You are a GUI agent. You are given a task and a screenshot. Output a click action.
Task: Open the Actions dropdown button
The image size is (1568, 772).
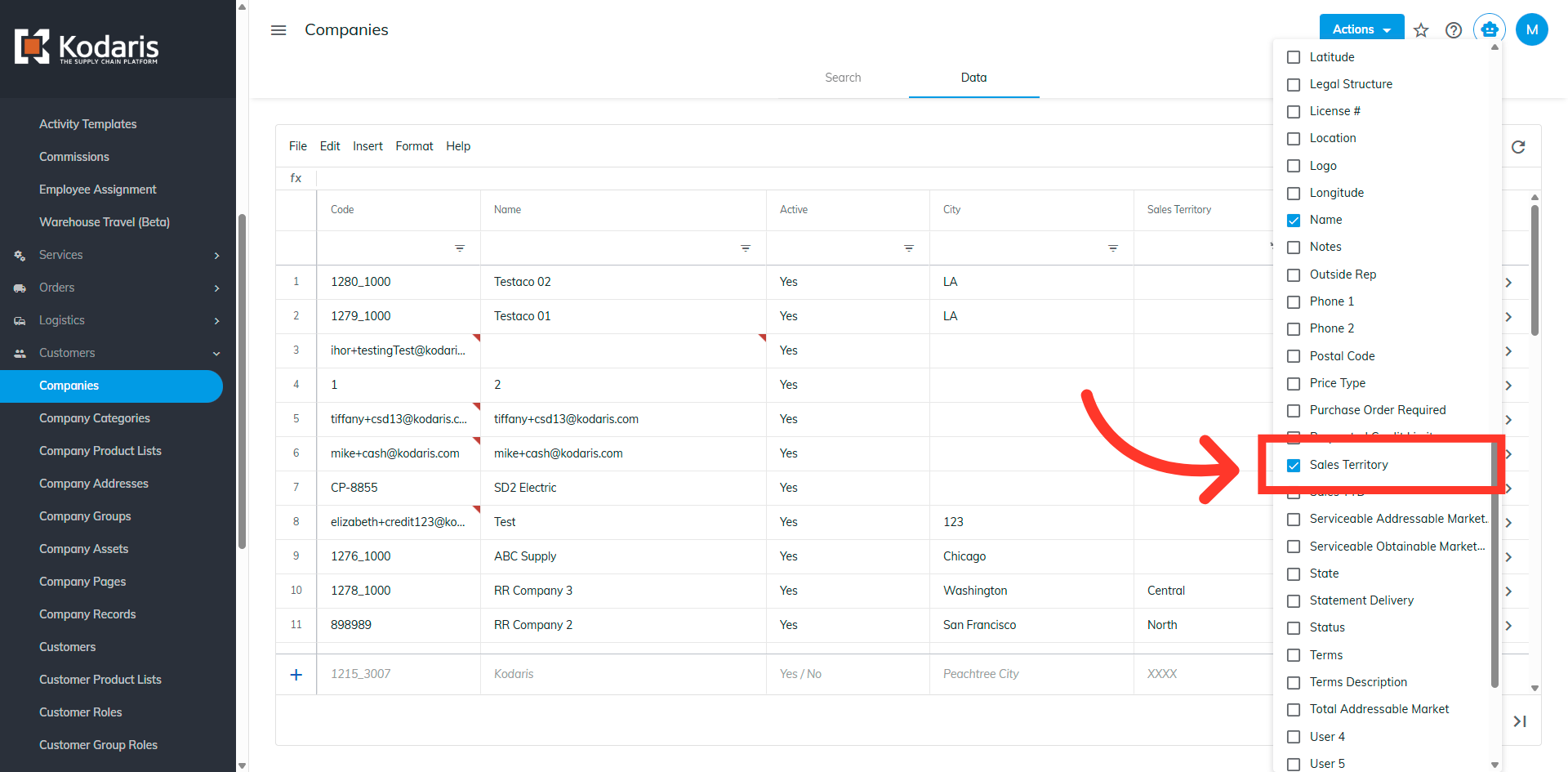[1361, 29]
